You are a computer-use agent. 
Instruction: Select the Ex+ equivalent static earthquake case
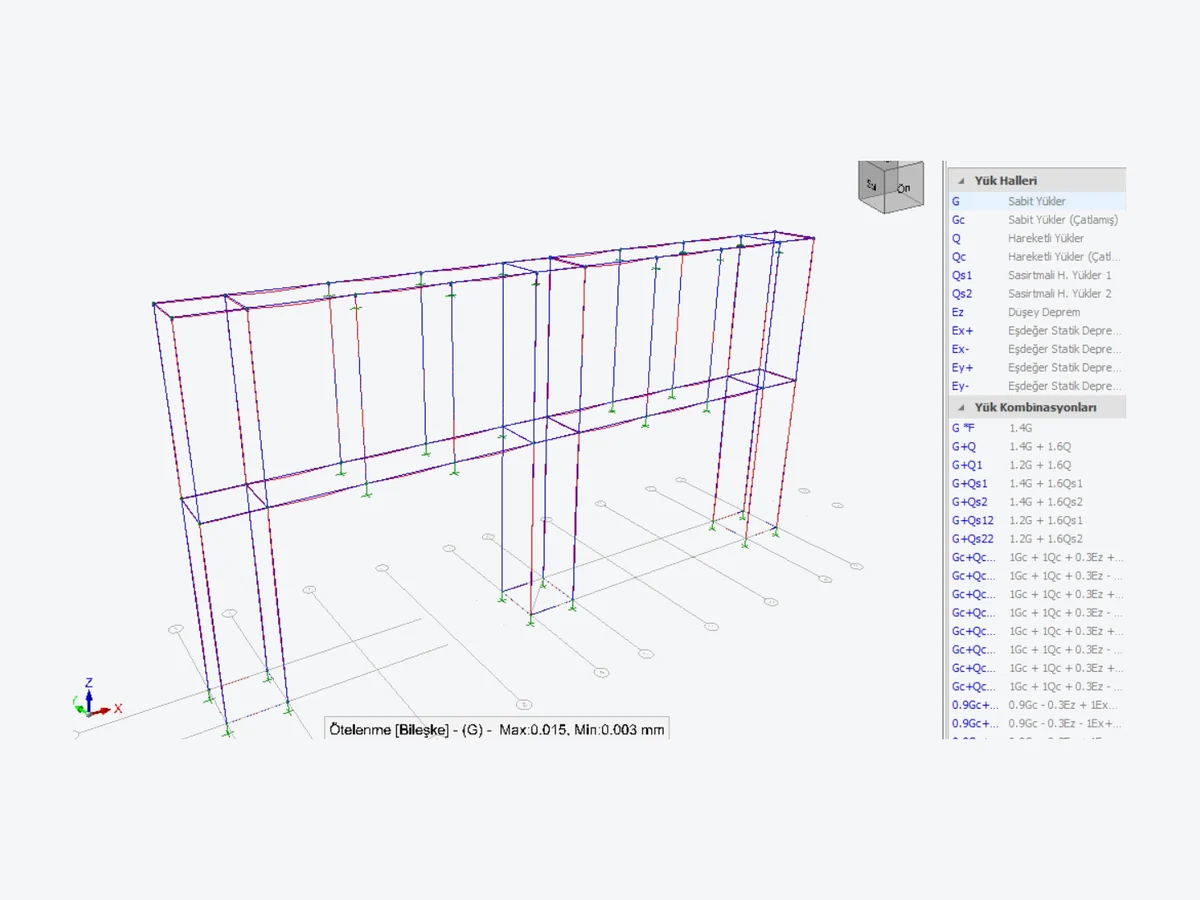[1037, 331]
